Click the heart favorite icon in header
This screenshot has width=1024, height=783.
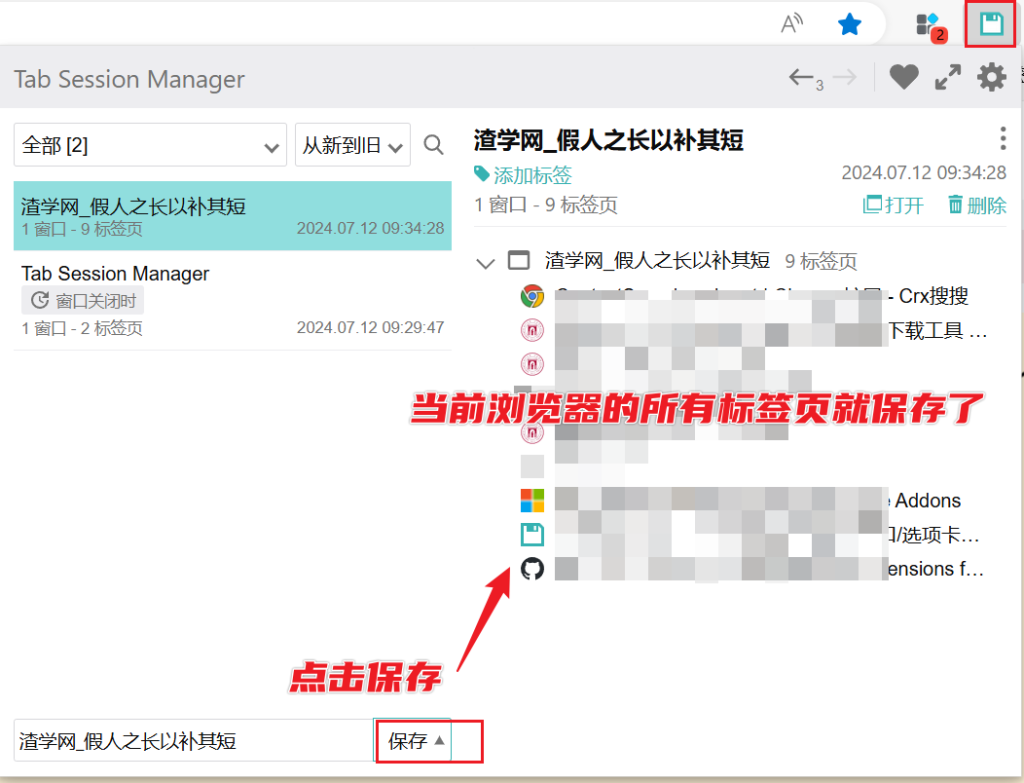[x=903, y=76]
